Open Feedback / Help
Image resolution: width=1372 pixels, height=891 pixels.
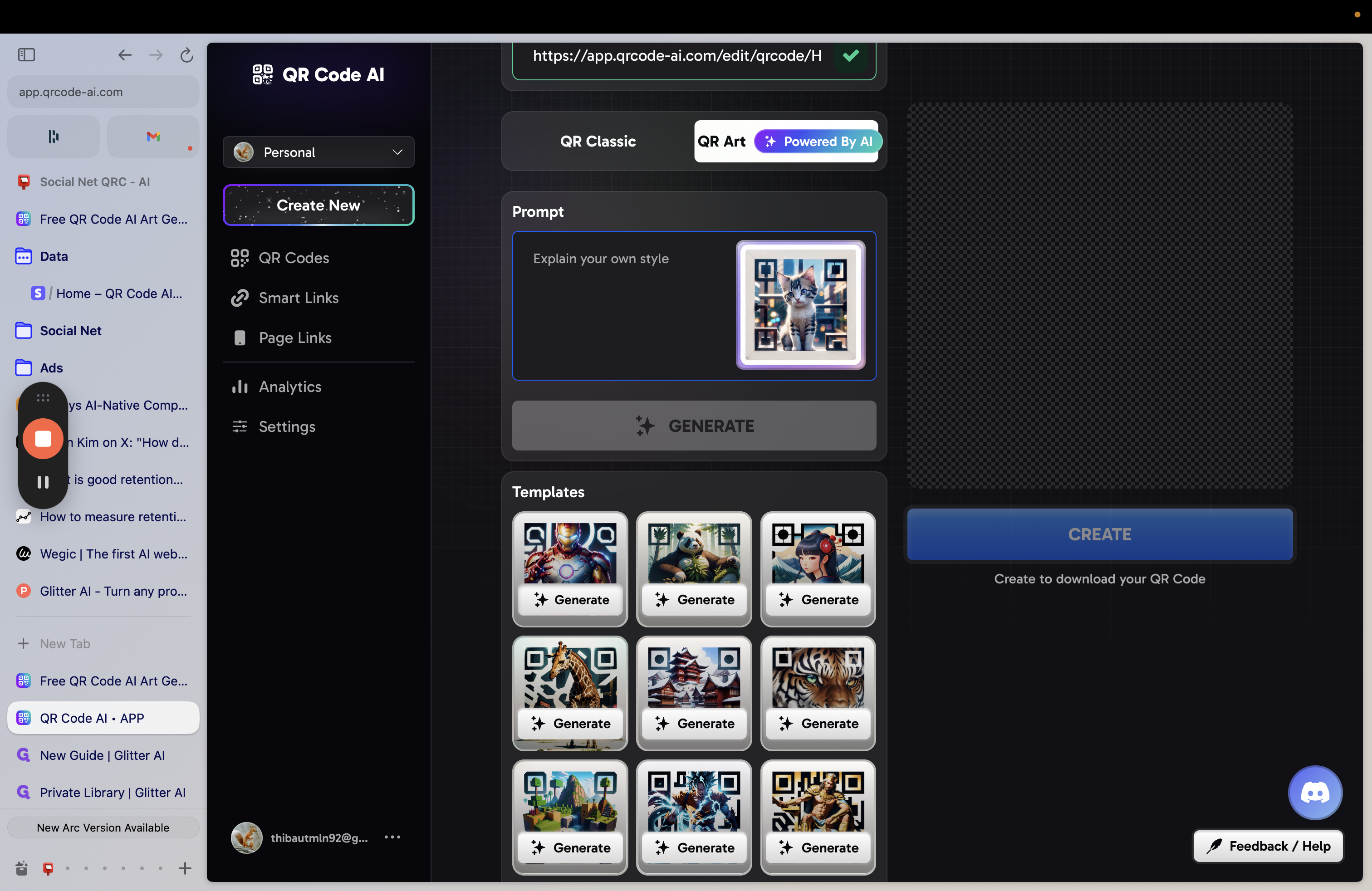1268,846
